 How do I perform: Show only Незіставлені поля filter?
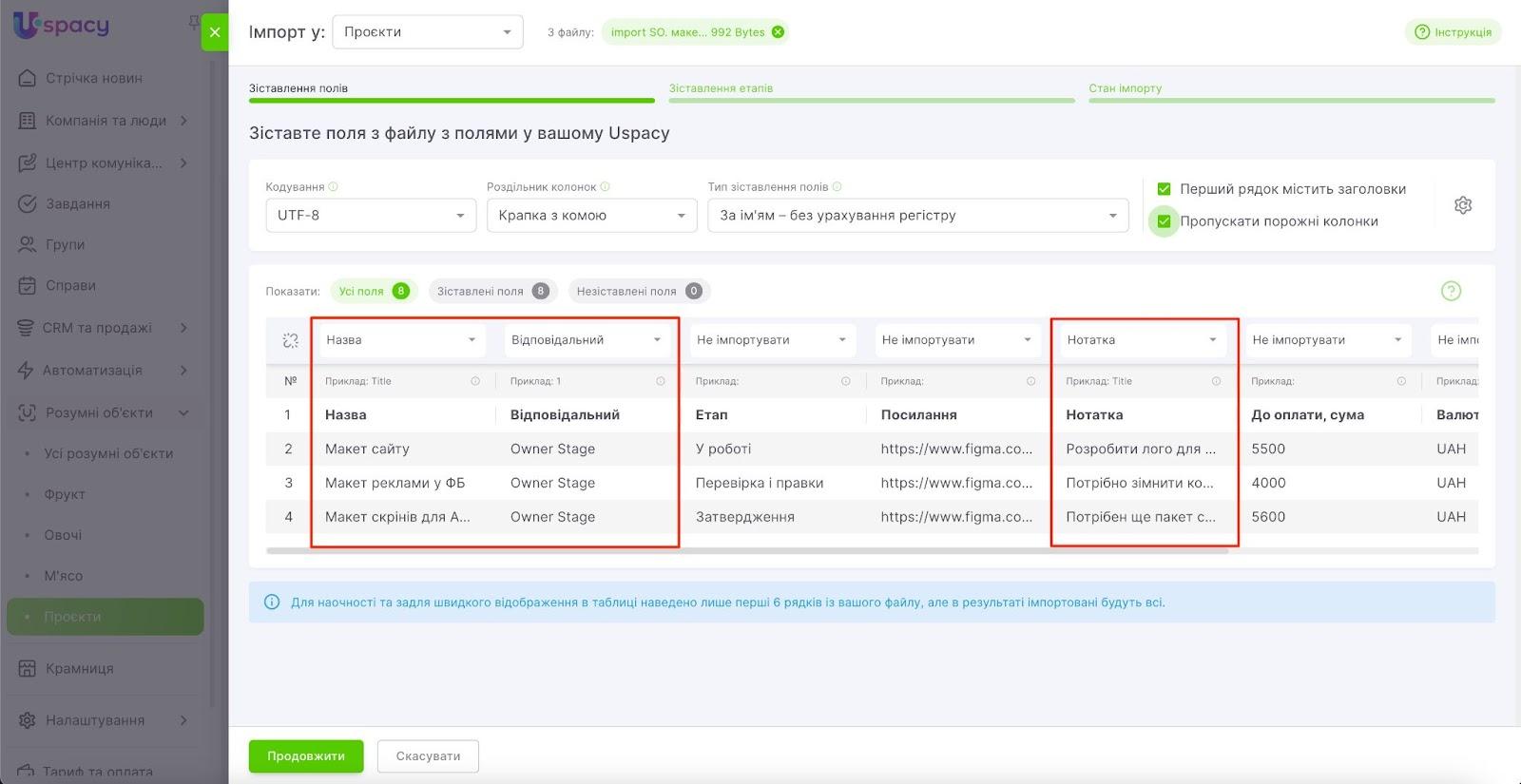[x=638, y=291]
